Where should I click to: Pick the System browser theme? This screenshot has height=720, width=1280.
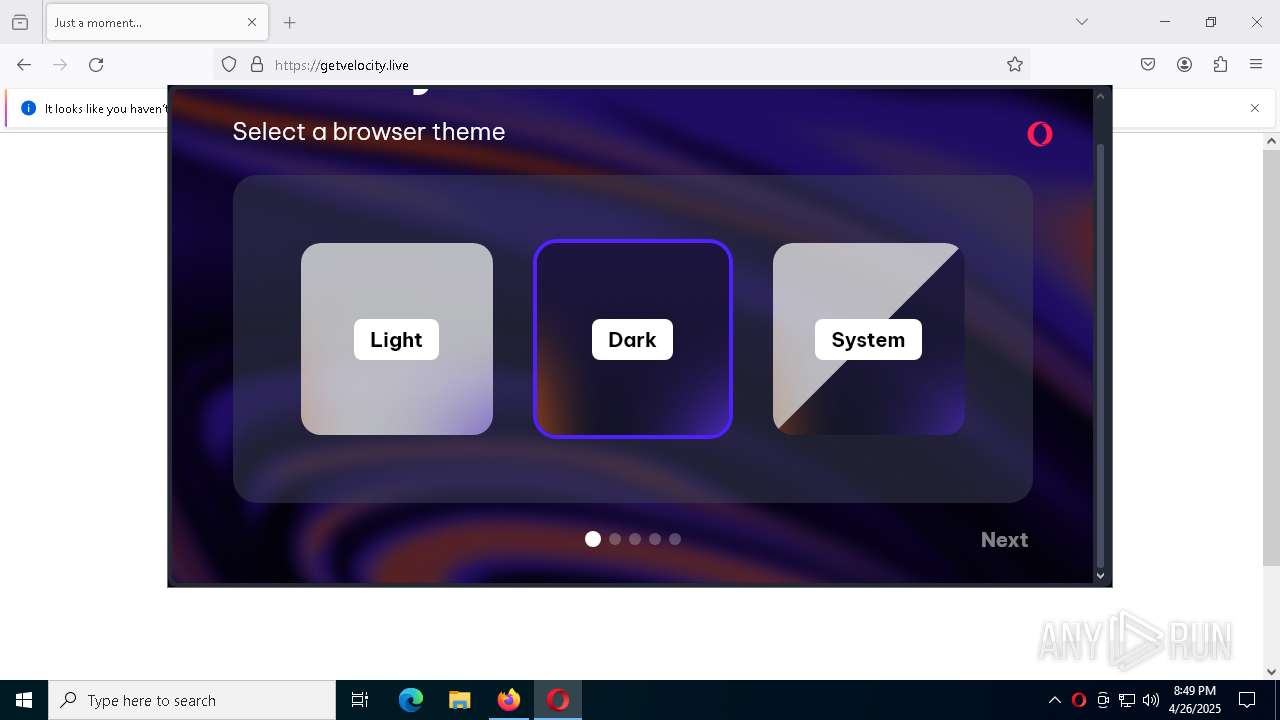(868, 339)
